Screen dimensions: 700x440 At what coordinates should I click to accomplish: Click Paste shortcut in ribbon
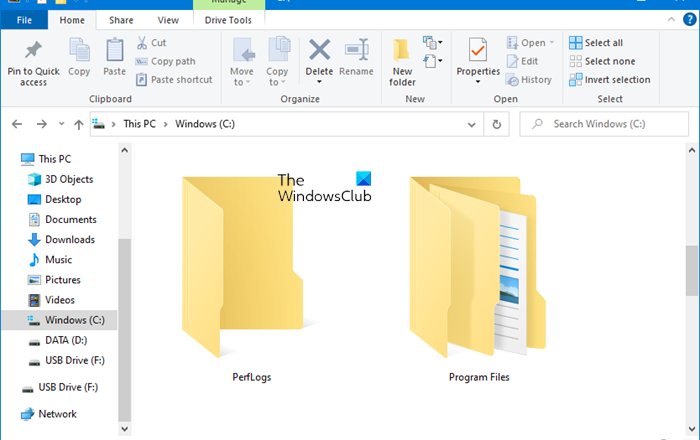(x=174, y=80)
